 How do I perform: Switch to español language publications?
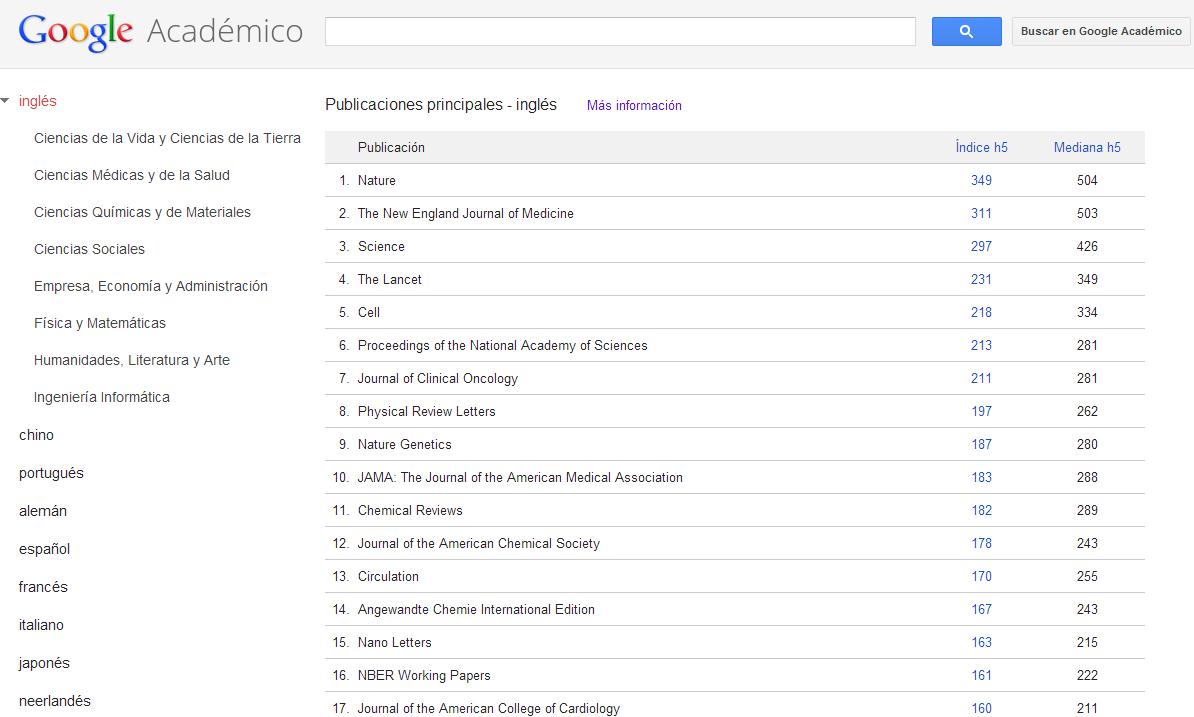pos(44,549)
